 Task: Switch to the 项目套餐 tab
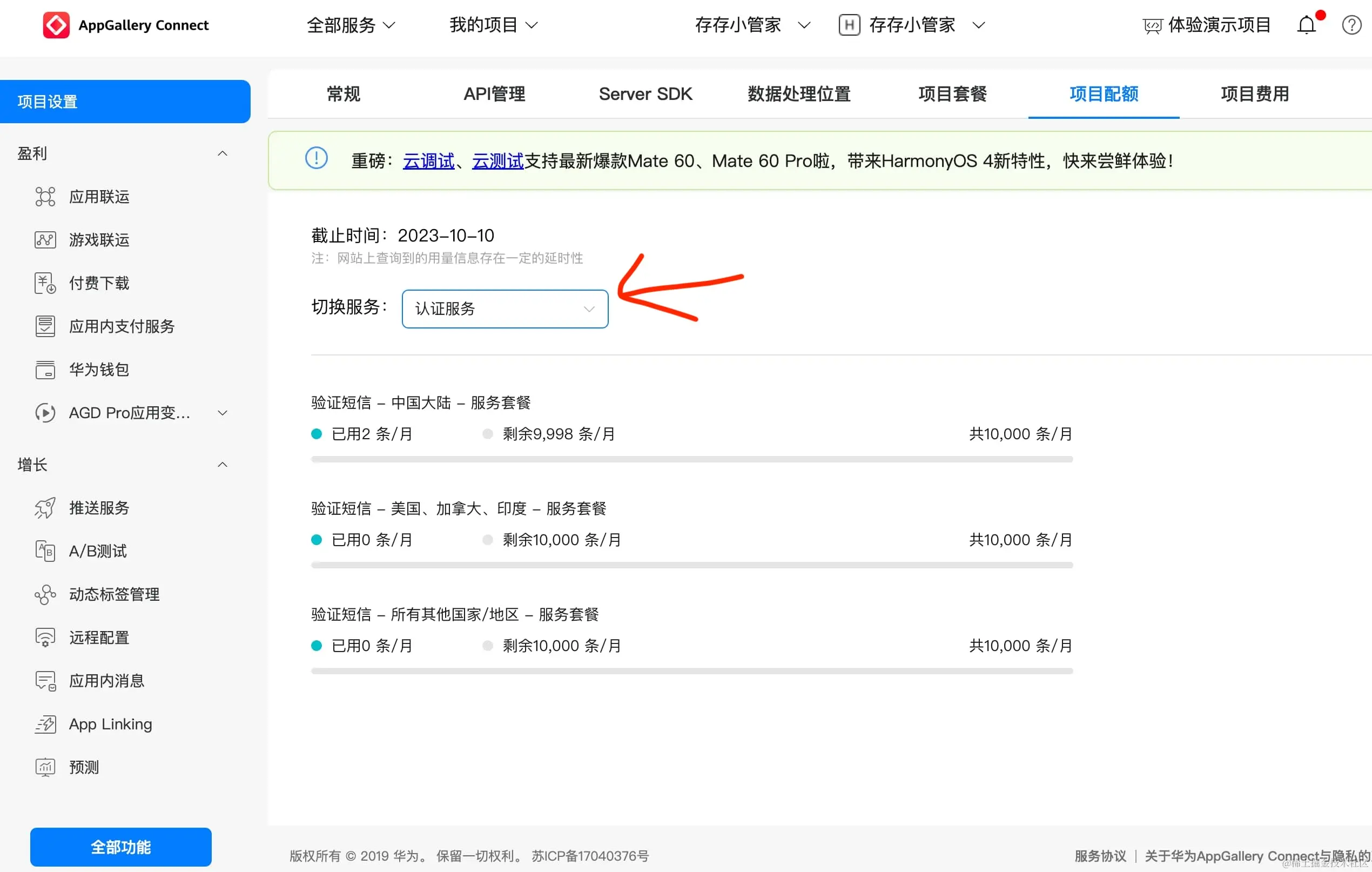(952, 94)
